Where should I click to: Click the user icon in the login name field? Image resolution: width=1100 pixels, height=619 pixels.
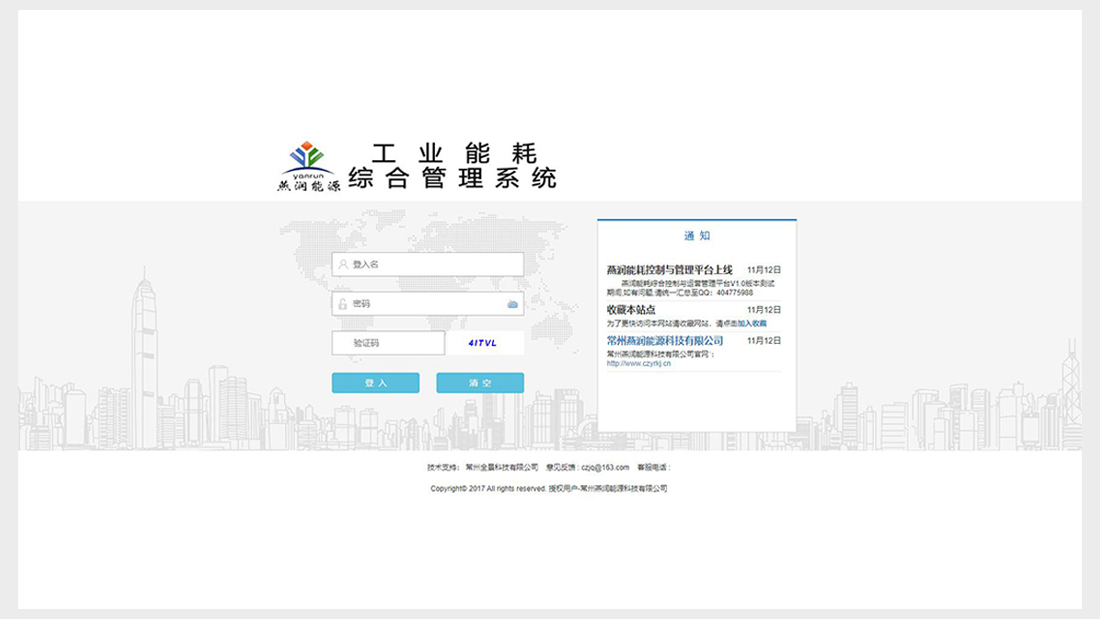343,265
